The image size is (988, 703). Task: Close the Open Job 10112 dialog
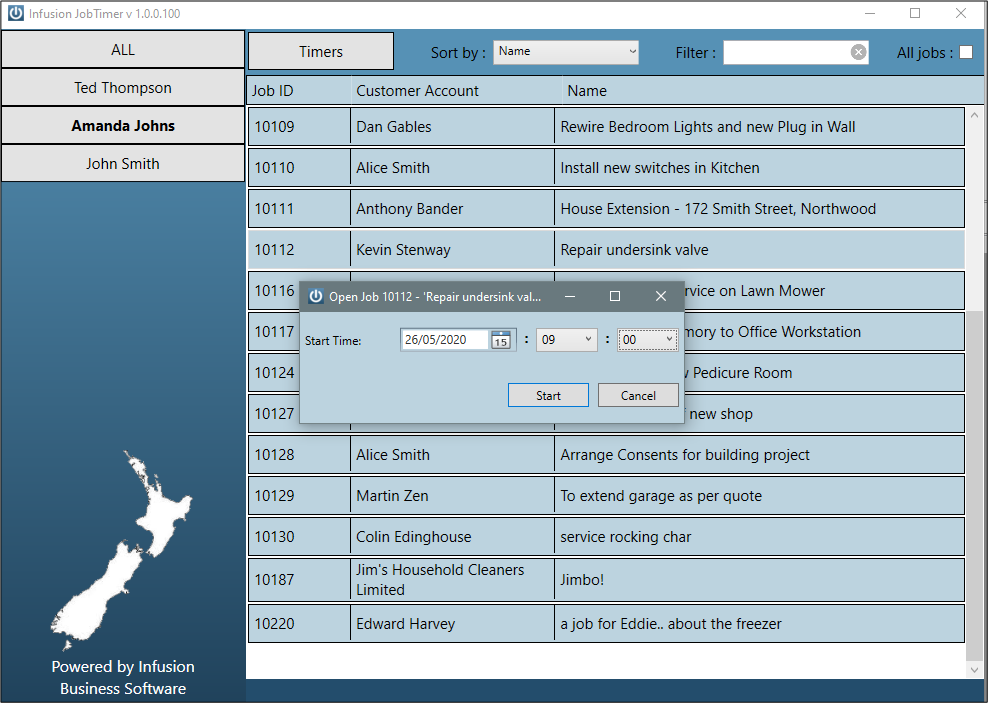(660, 296)
